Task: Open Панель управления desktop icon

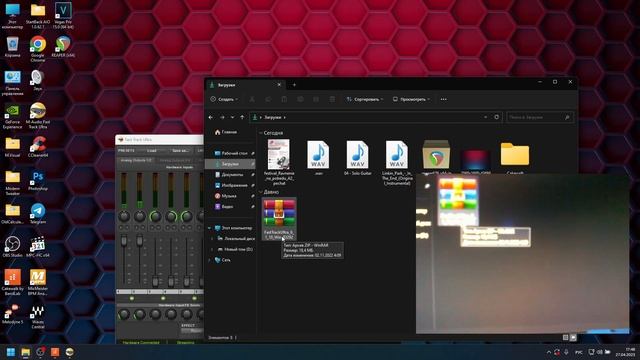Action: tap(12, 82)
